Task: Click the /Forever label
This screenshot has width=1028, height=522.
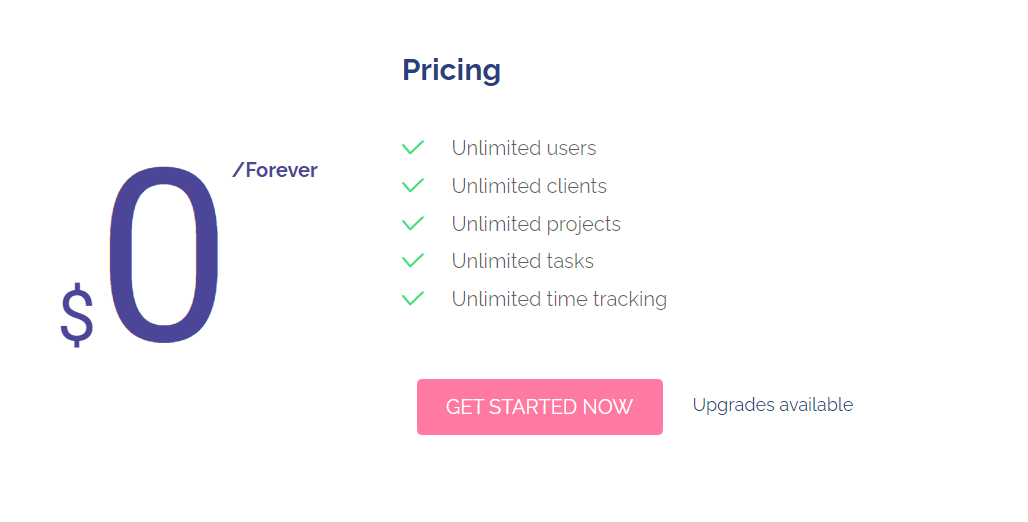Action: [x=275, y=170]
